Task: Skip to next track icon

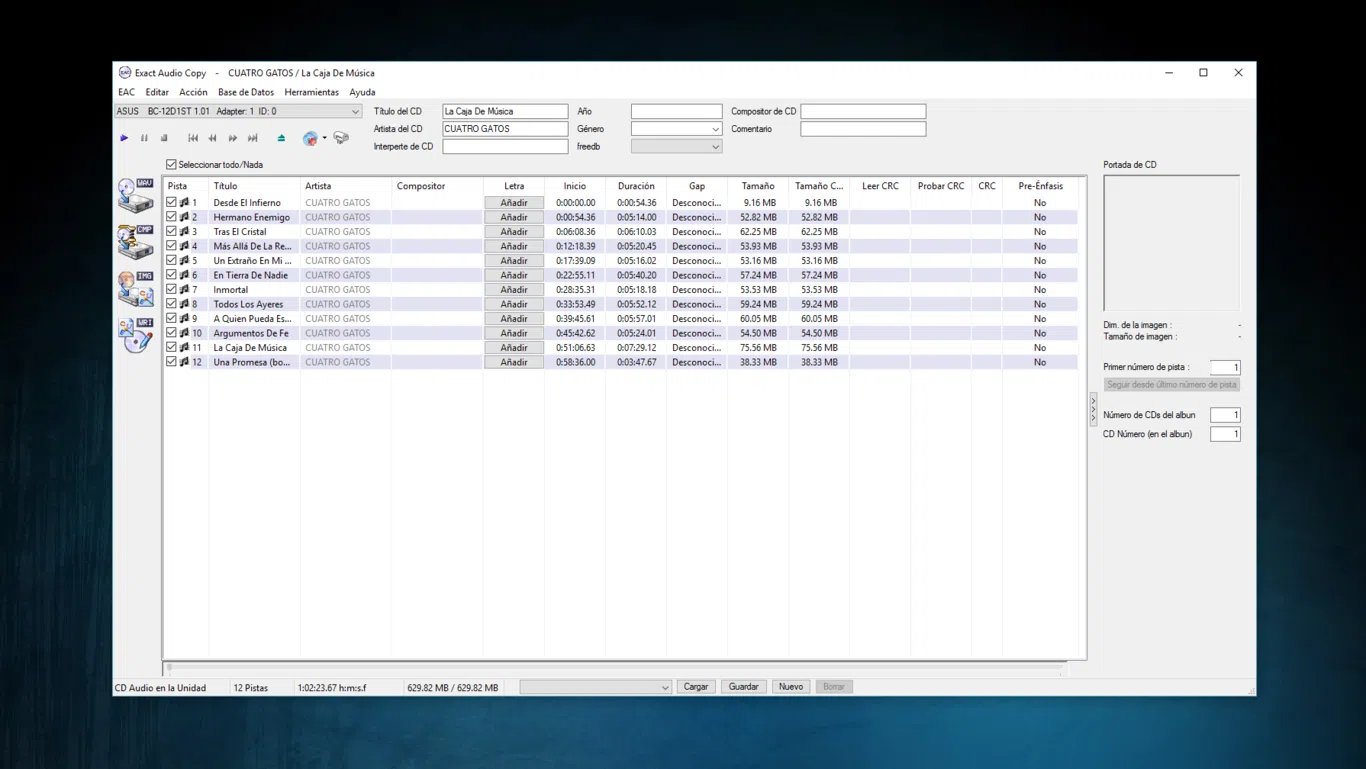Action: [253, 138]
